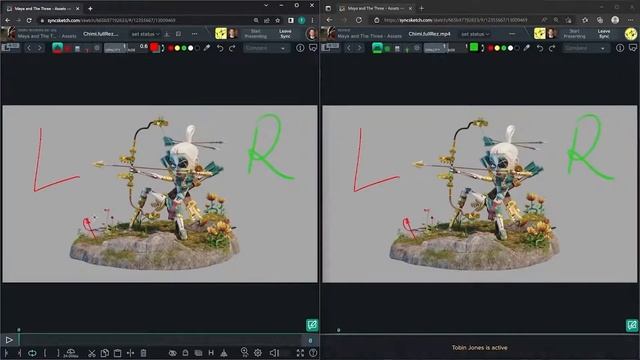Undo the last stroke in right window
Viewport: 640px width, 360px height.
[540, 48]
